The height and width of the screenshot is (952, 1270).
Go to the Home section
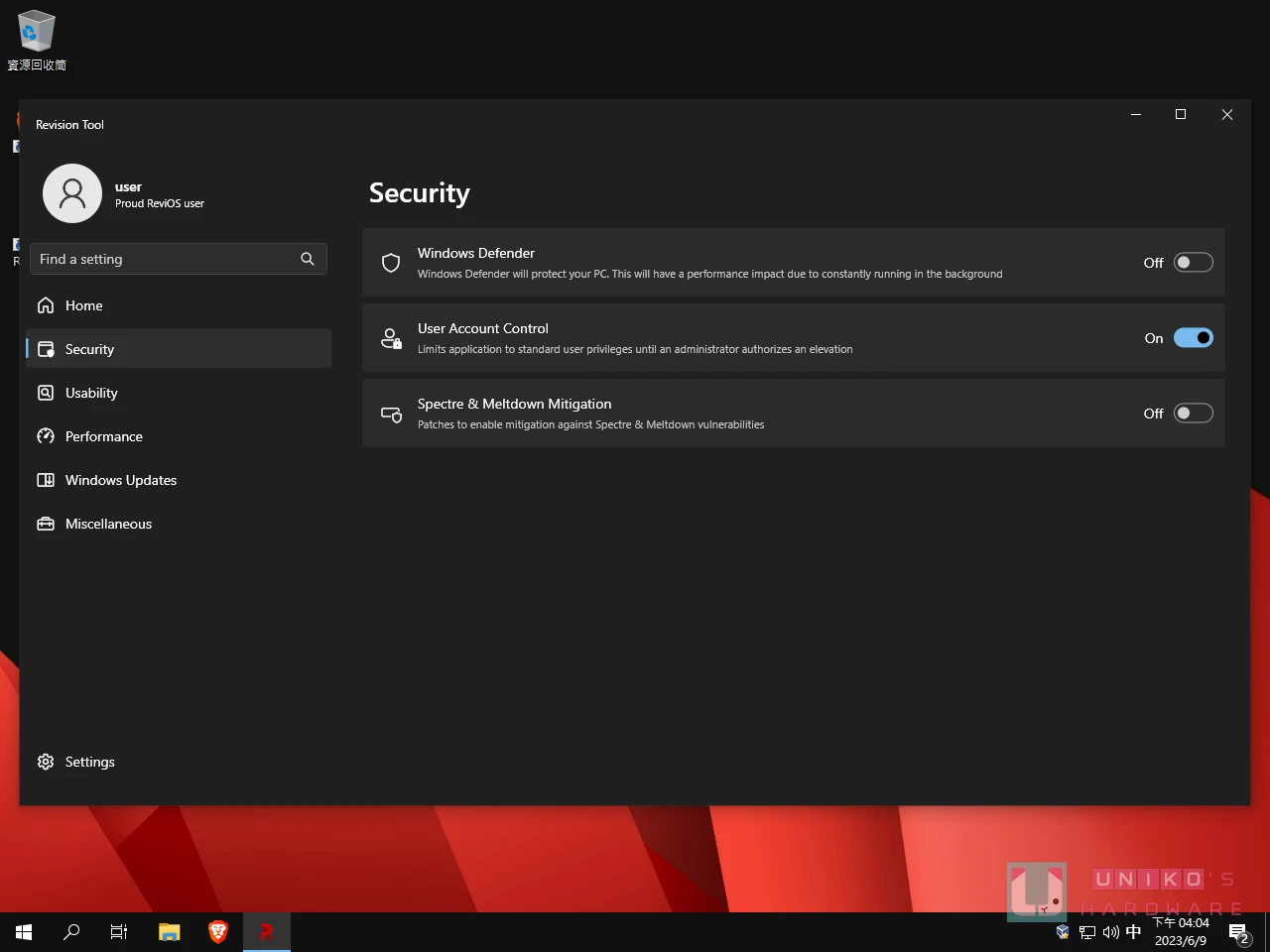tap(84, 305)
